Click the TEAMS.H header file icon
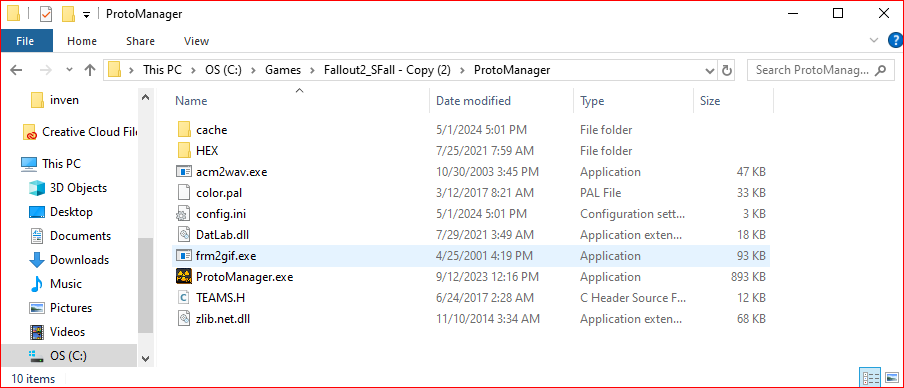904x388 pixels. tap(184, 297)
